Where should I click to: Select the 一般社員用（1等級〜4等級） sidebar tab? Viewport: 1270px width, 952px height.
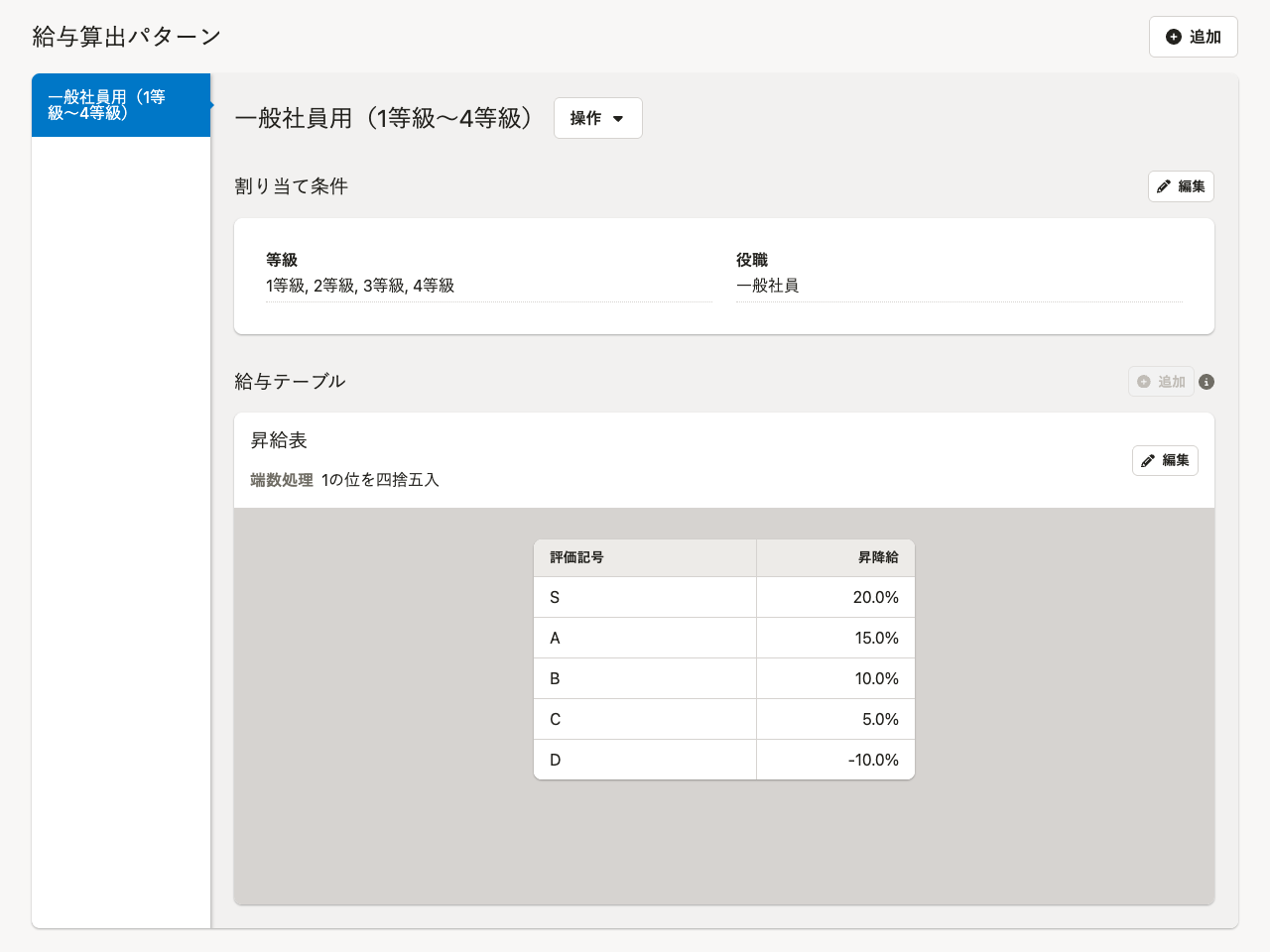(x=121, y=105)
